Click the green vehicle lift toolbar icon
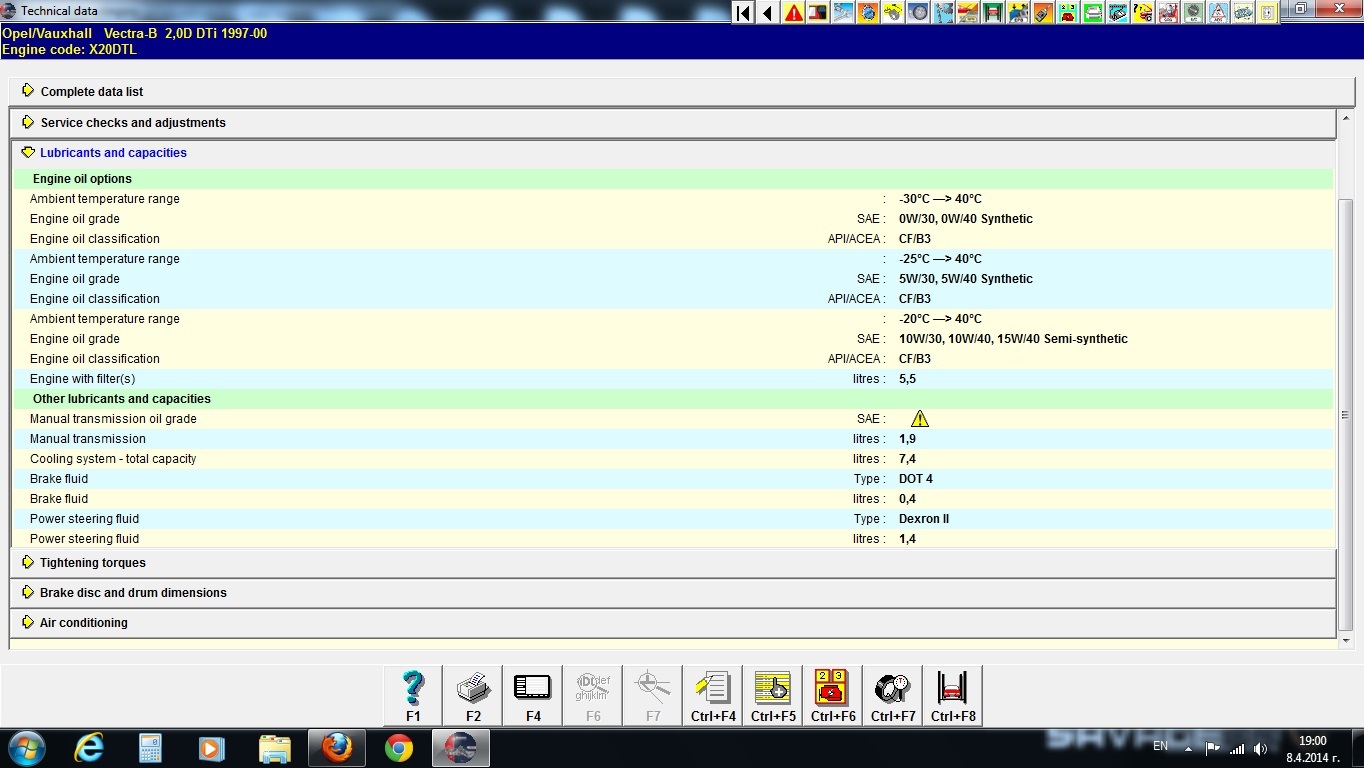 tap(993, 12)
